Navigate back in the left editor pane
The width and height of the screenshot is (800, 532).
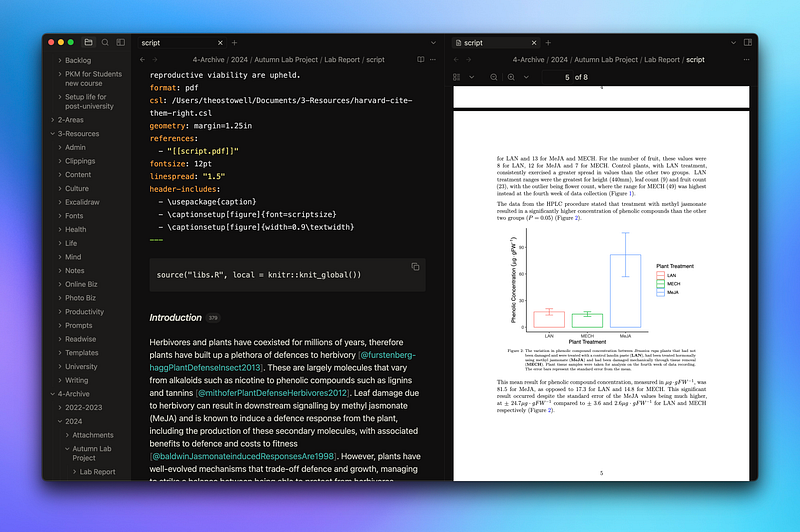pyautogui.click(x=142, y=60)
